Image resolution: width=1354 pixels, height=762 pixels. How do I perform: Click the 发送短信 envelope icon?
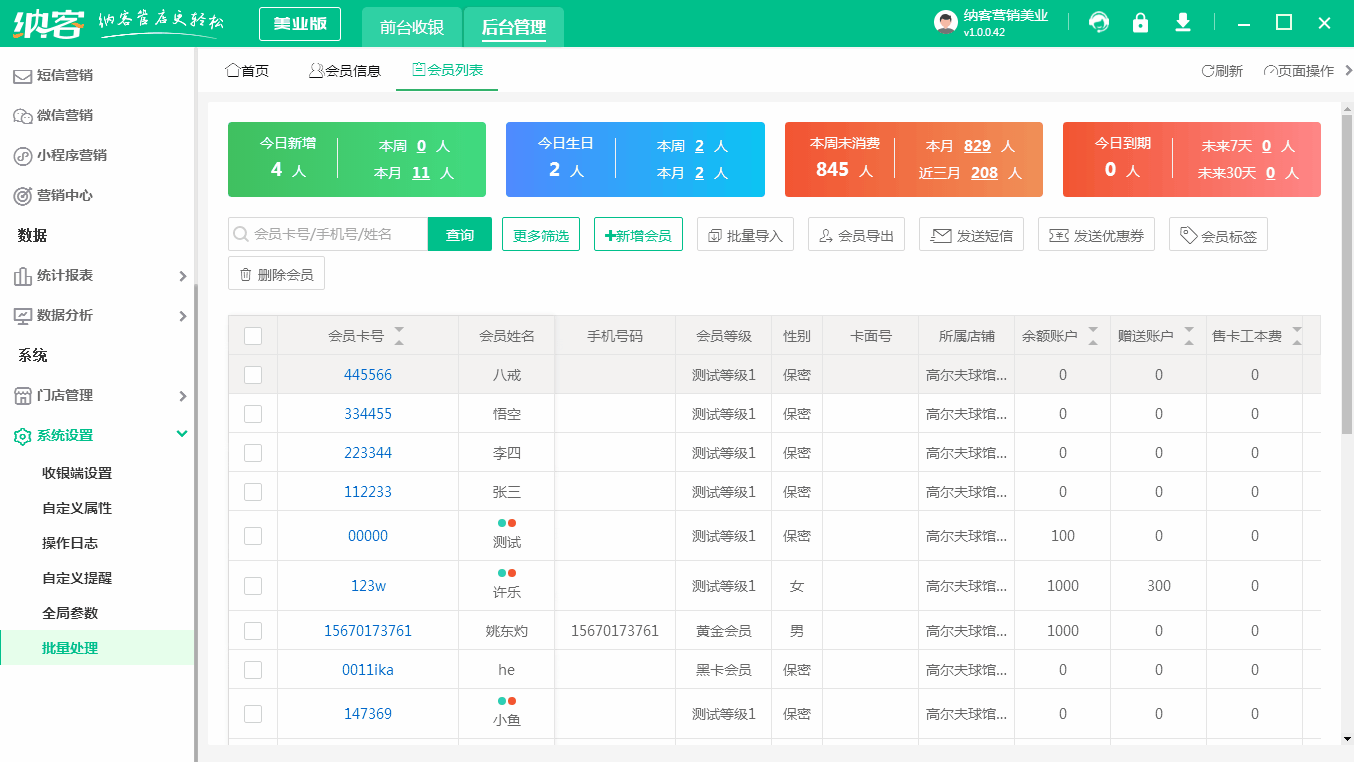point(940,235)
